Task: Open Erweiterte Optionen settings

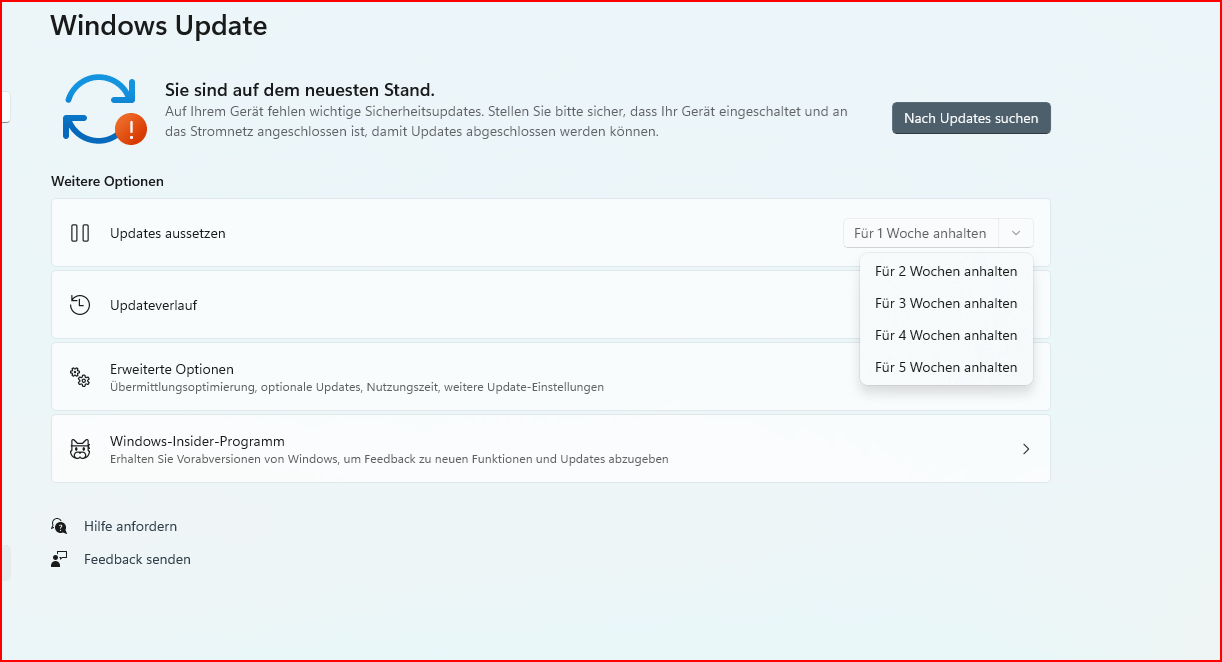Action: (551, 377)
